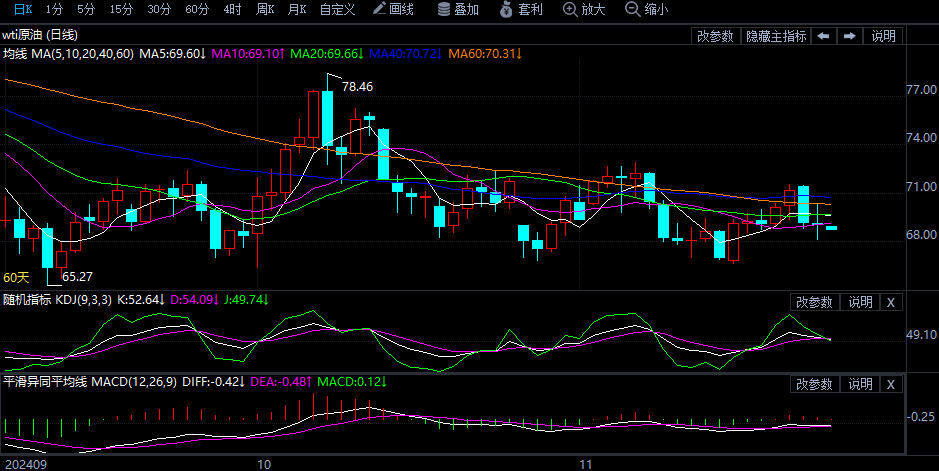Open 说明 for the MACD indicator
This screenshot has width=939, height=471.
coord(860,384)
